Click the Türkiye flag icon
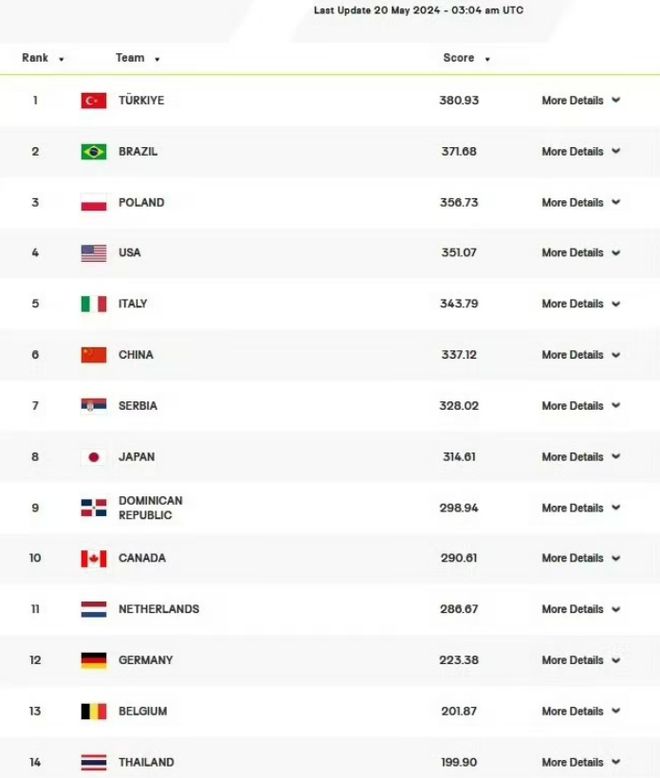This screenshot has height=778, width=660. [x=94, y=101]
